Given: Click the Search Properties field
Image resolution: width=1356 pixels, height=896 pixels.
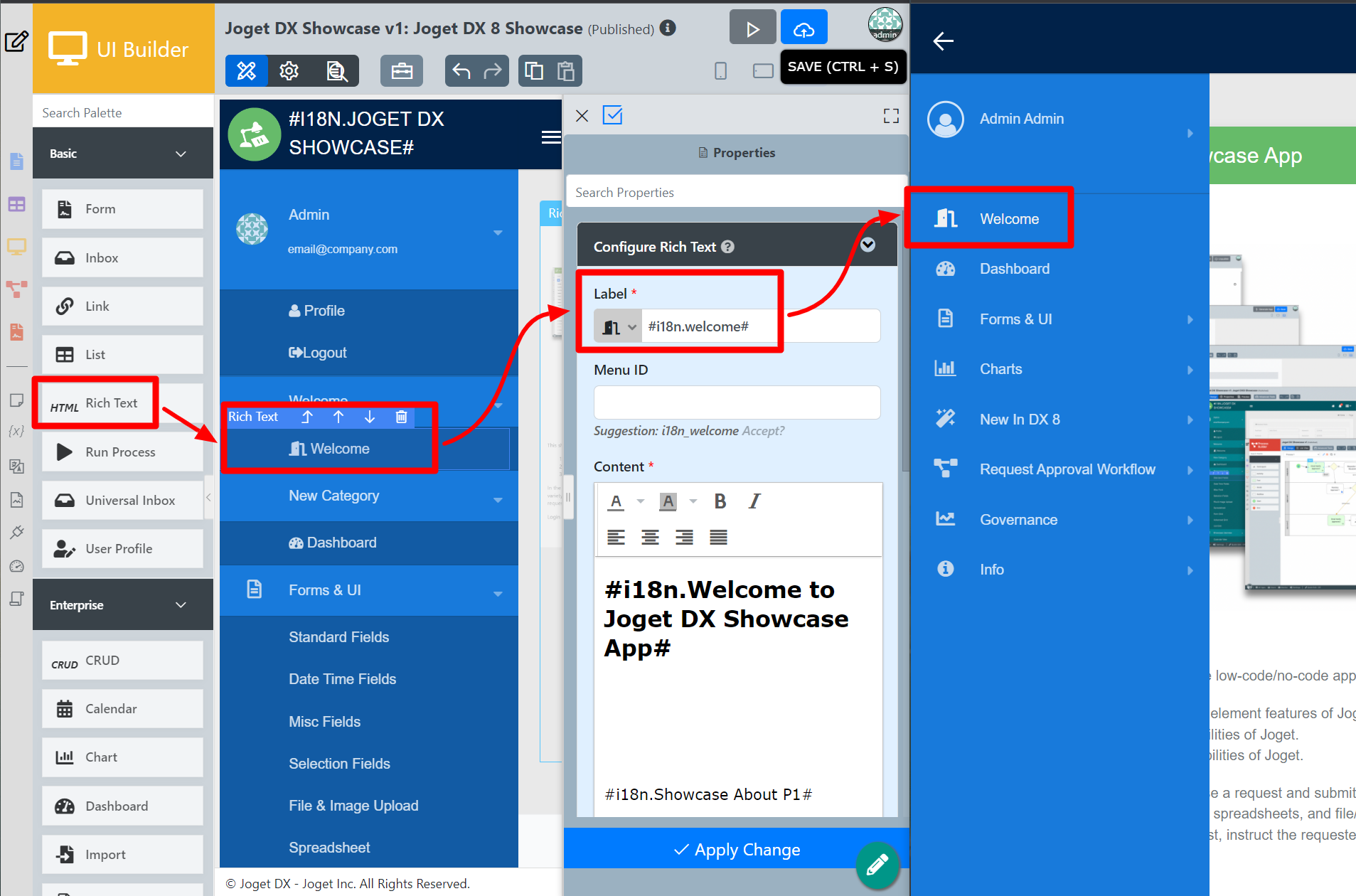Looking at the screenshot, I should point(736,193).
